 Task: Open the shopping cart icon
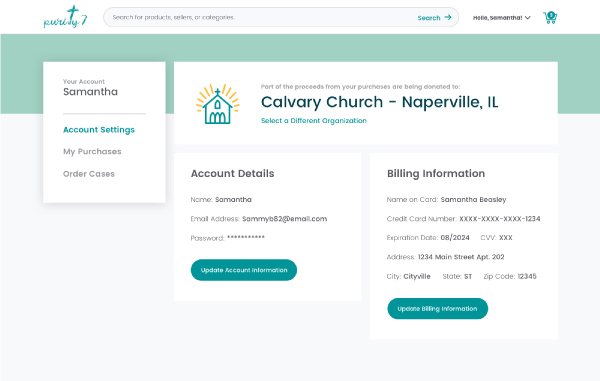550,18
